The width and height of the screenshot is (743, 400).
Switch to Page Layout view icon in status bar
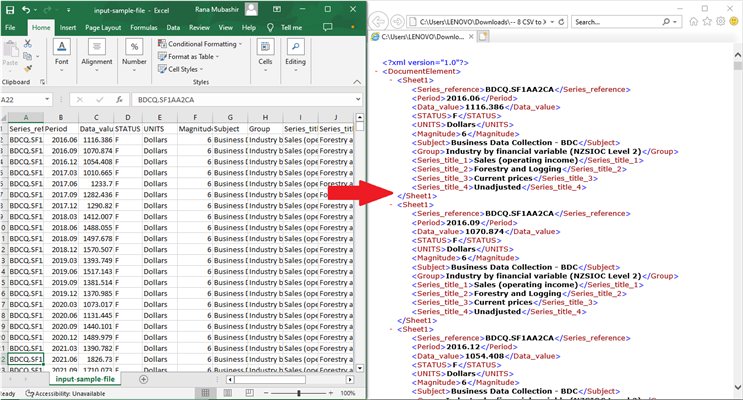point(228,393)
